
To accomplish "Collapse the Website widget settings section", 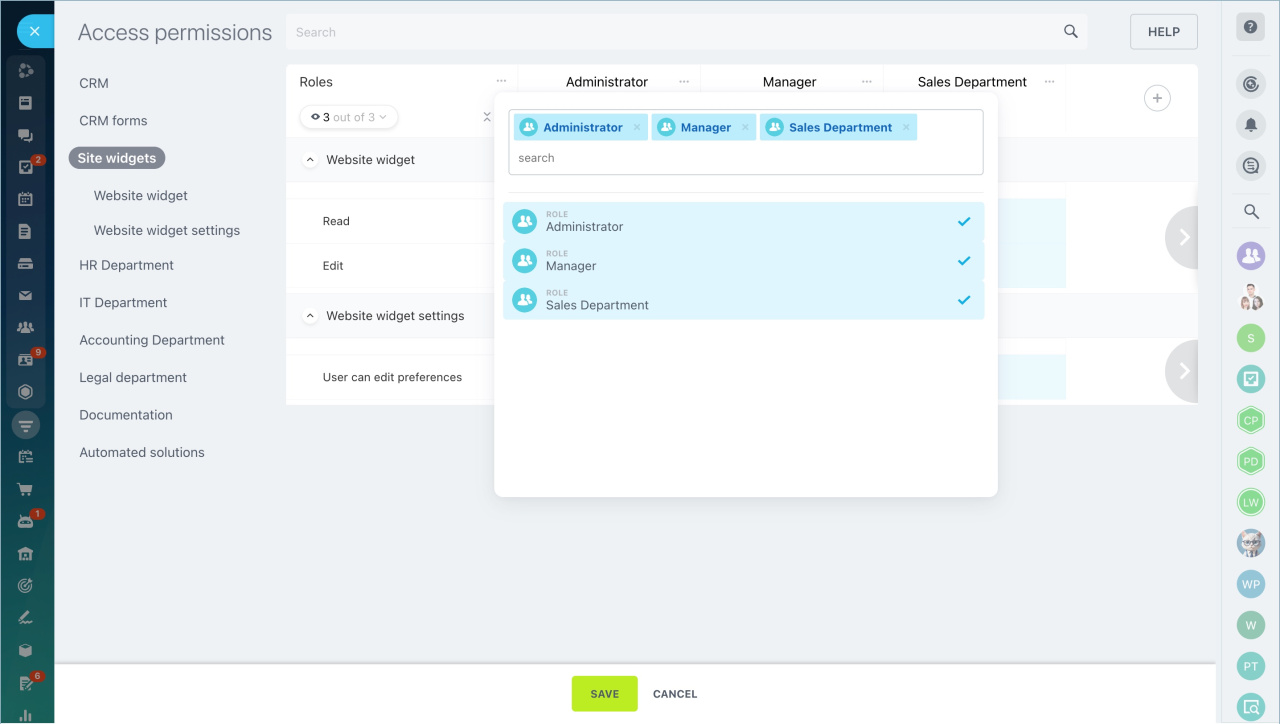I will tap(310, 316).
